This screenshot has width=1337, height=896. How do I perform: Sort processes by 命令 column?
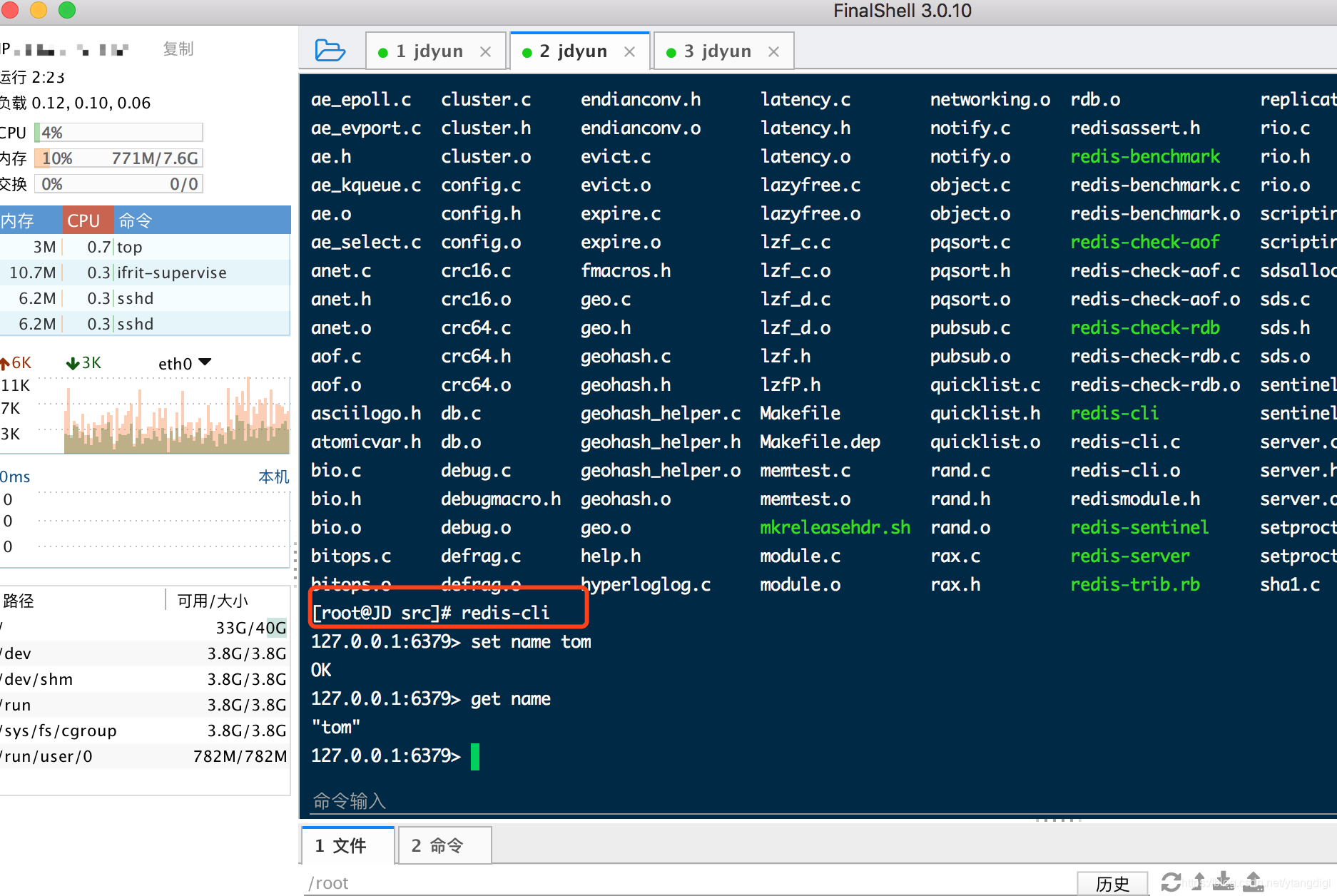tap(203, 220)
